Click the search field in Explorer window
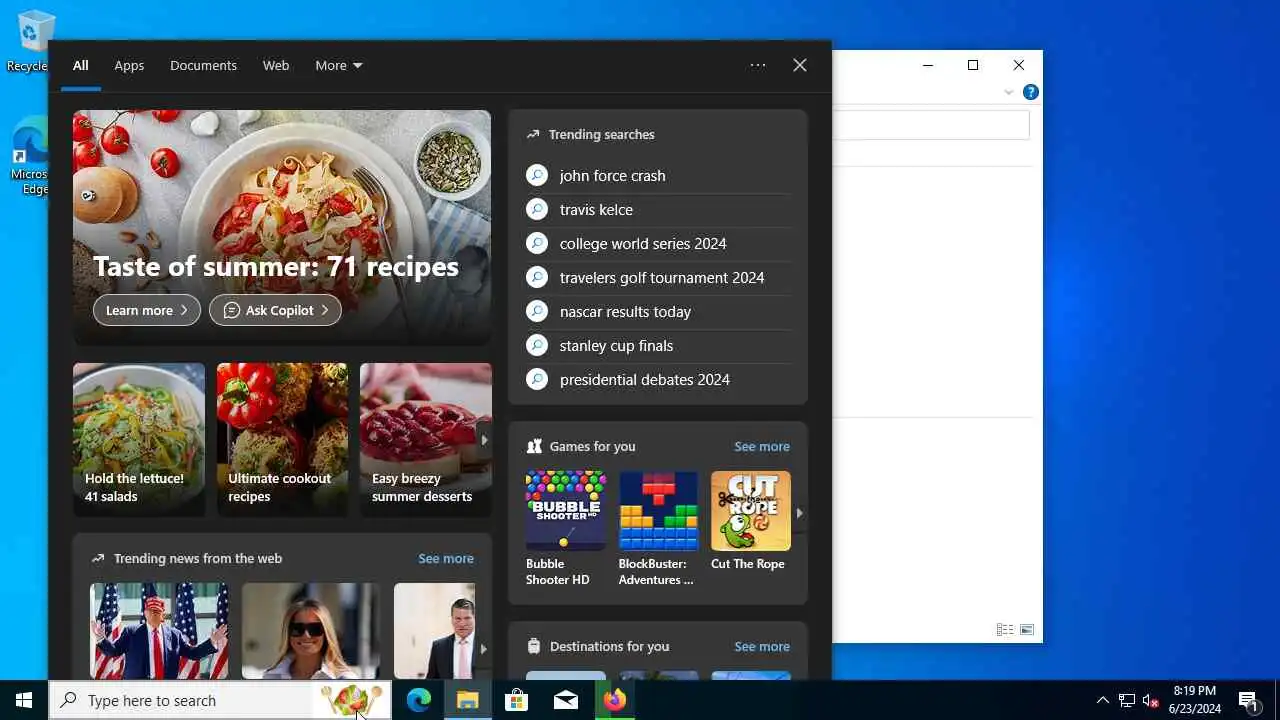 [x=930, y=125]
